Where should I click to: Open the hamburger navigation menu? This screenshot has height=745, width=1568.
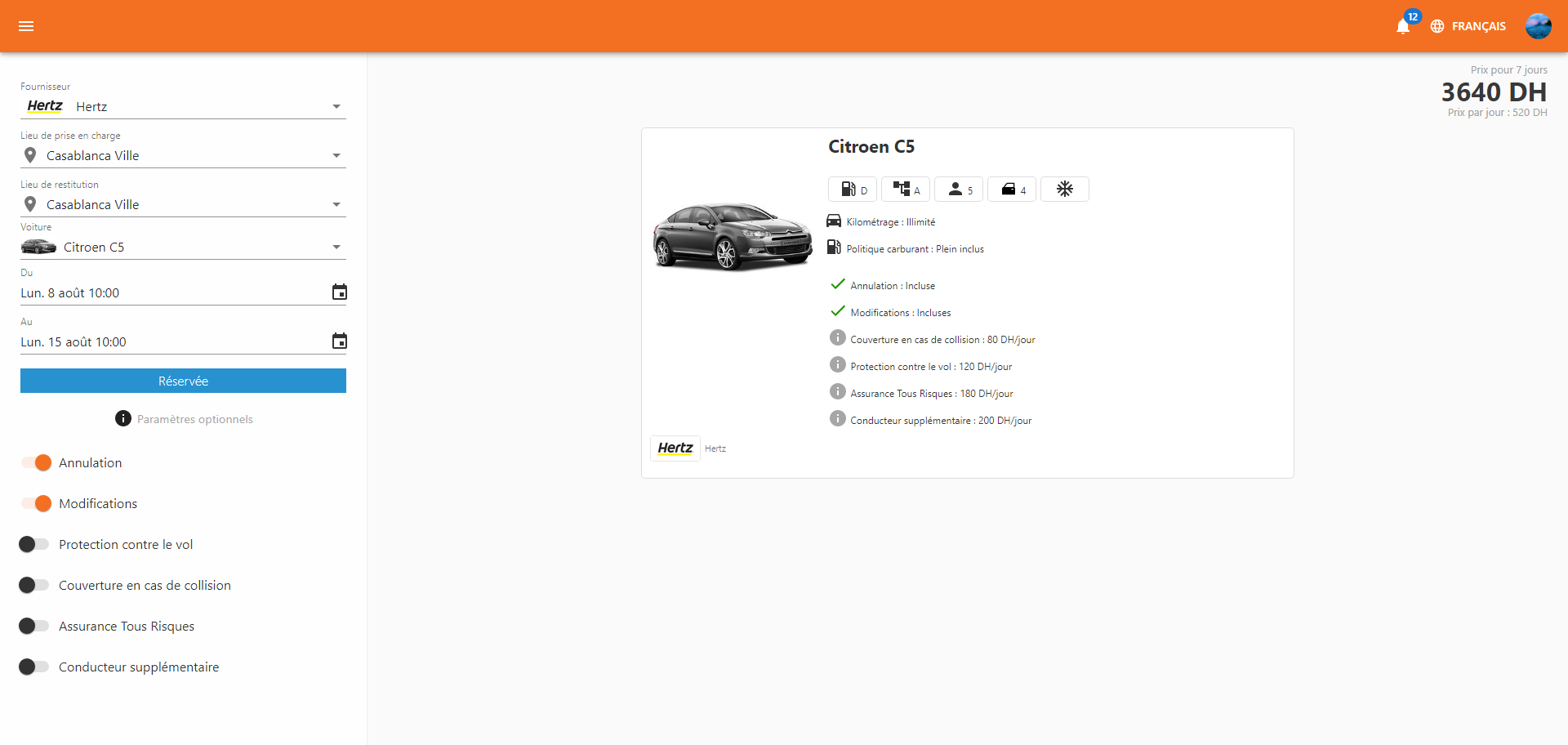pos(26,26)
